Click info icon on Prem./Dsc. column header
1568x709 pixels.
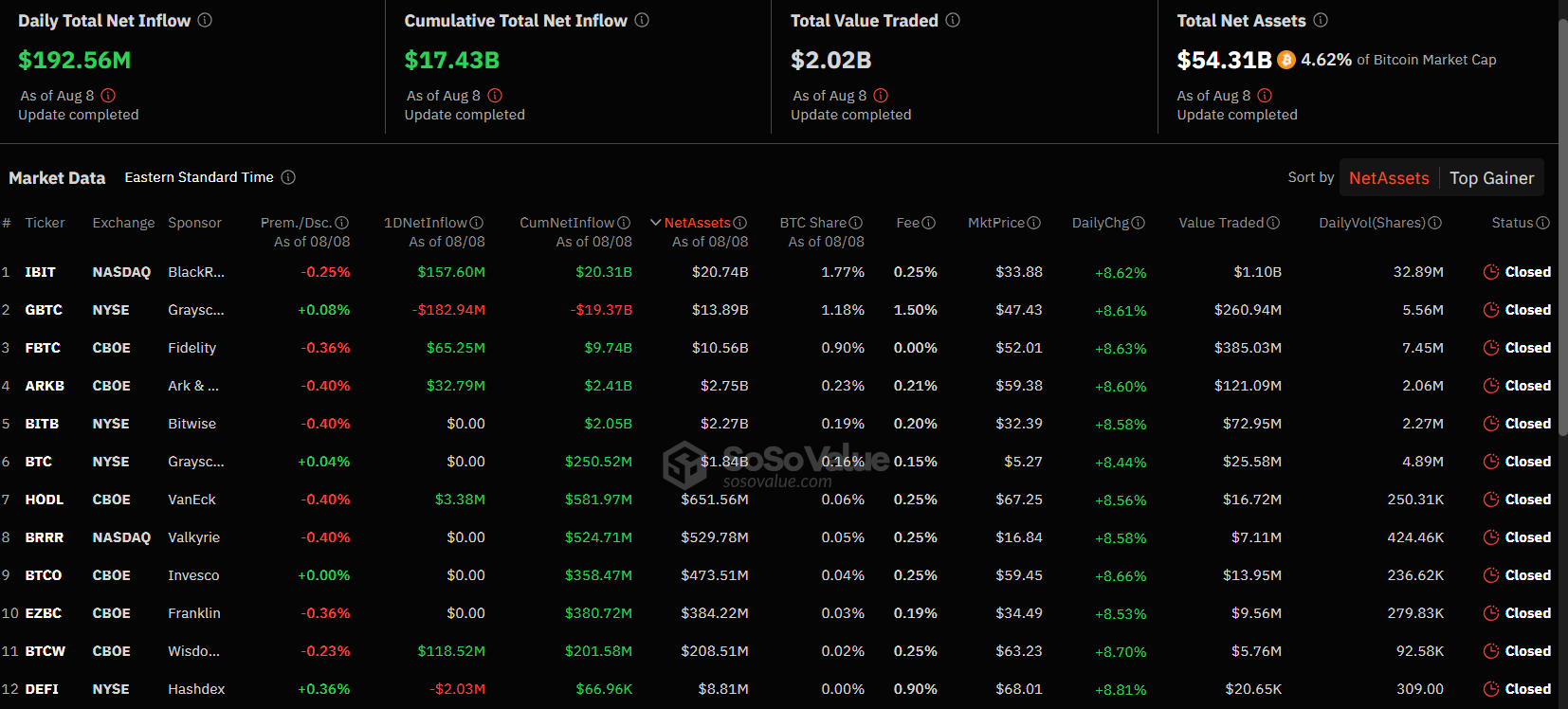pos(342,223)
